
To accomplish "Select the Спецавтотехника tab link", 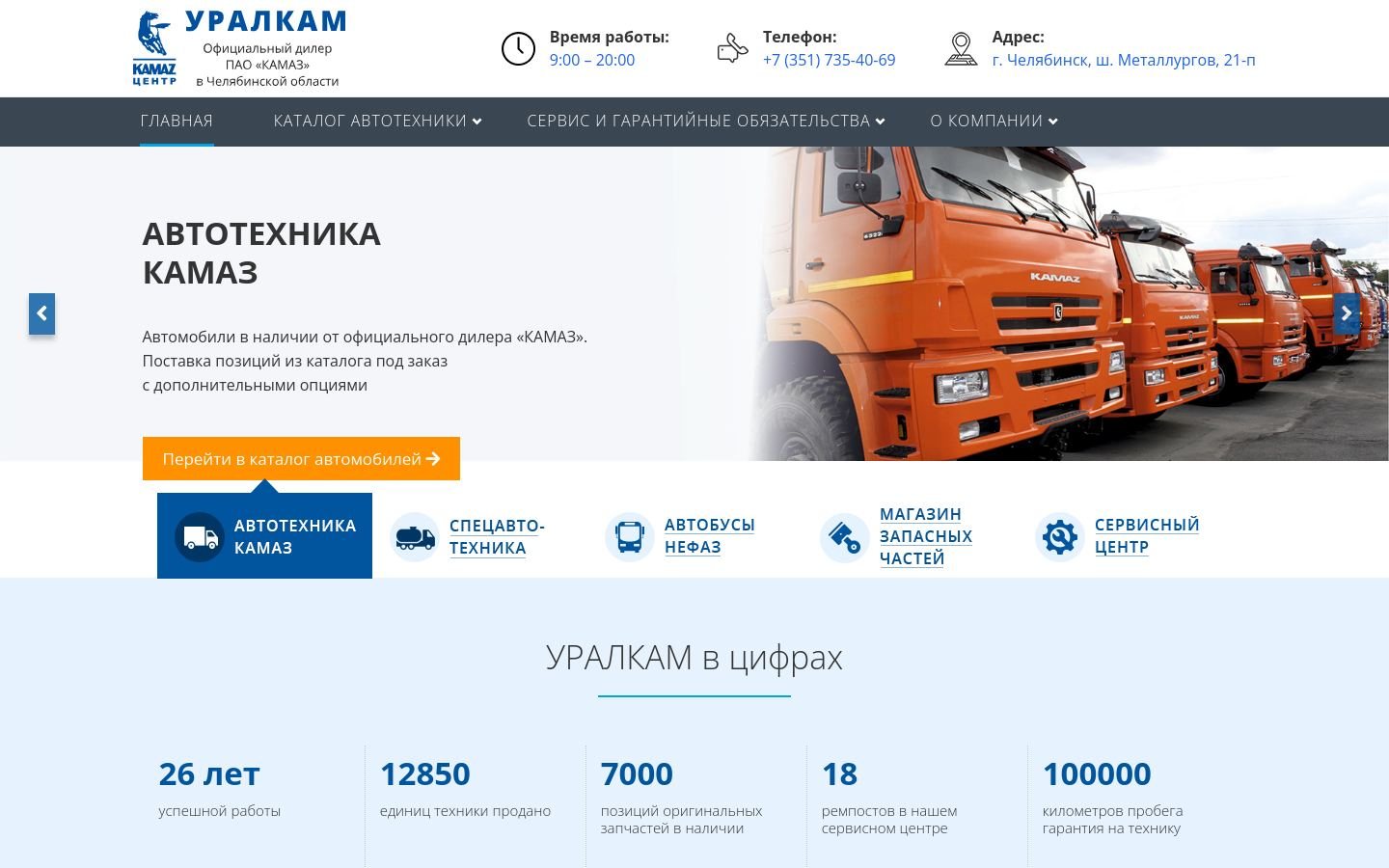I will pyautogui.click(x=497, y=536).
